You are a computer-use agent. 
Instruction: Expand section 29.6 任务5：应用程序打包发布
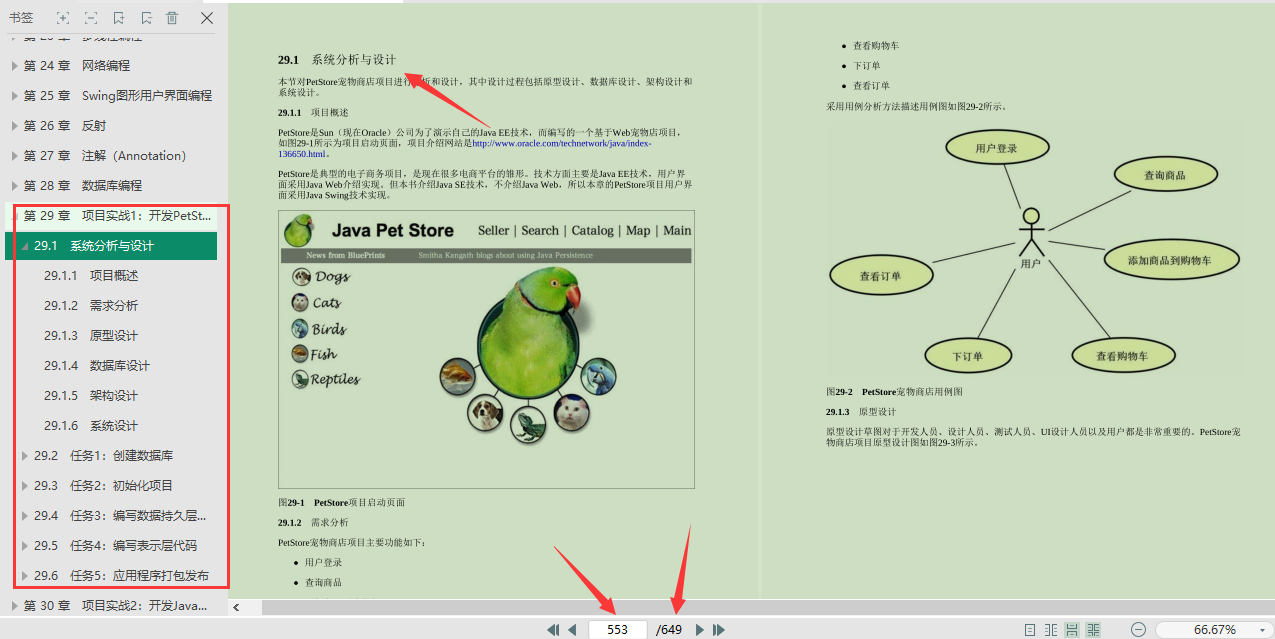[x=24, y=576]
